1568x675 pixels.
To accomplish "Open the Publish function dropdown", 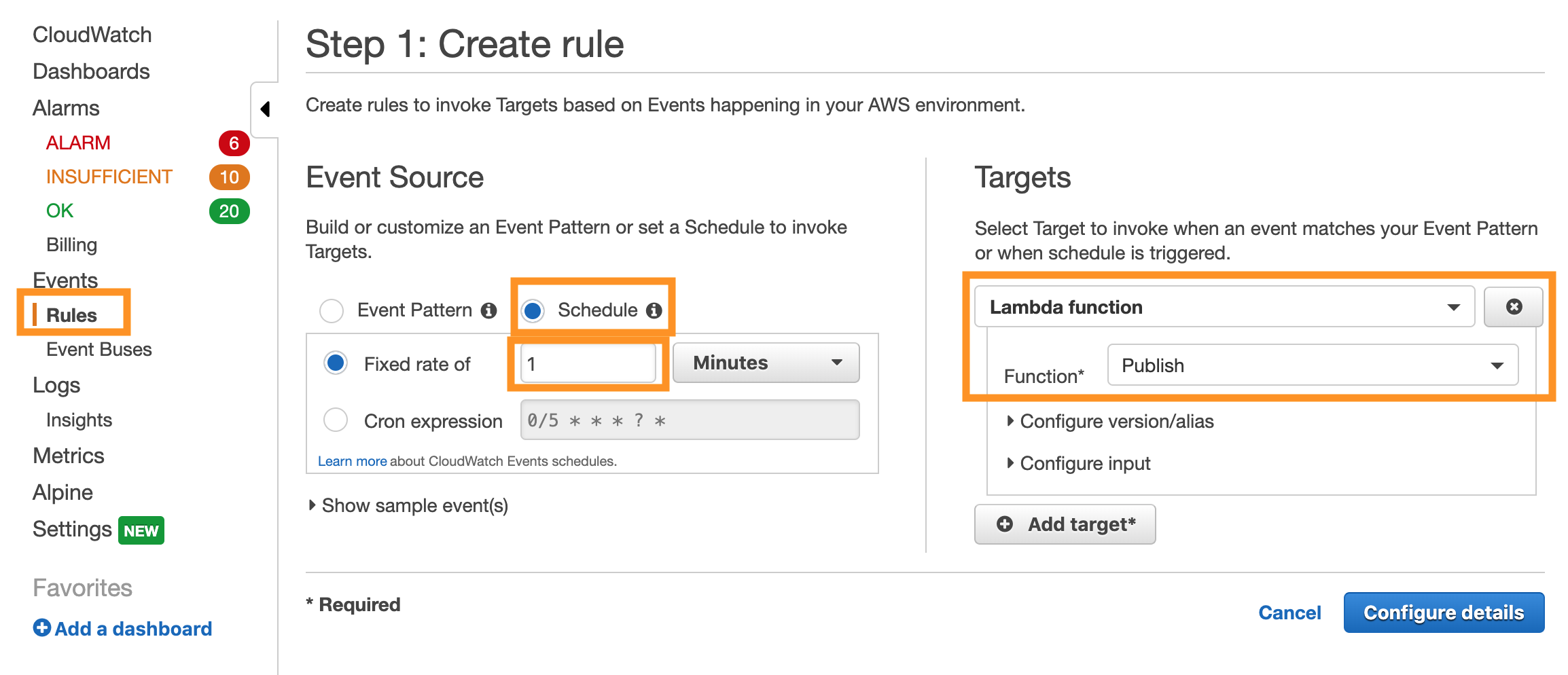I will pos(1313,365).
